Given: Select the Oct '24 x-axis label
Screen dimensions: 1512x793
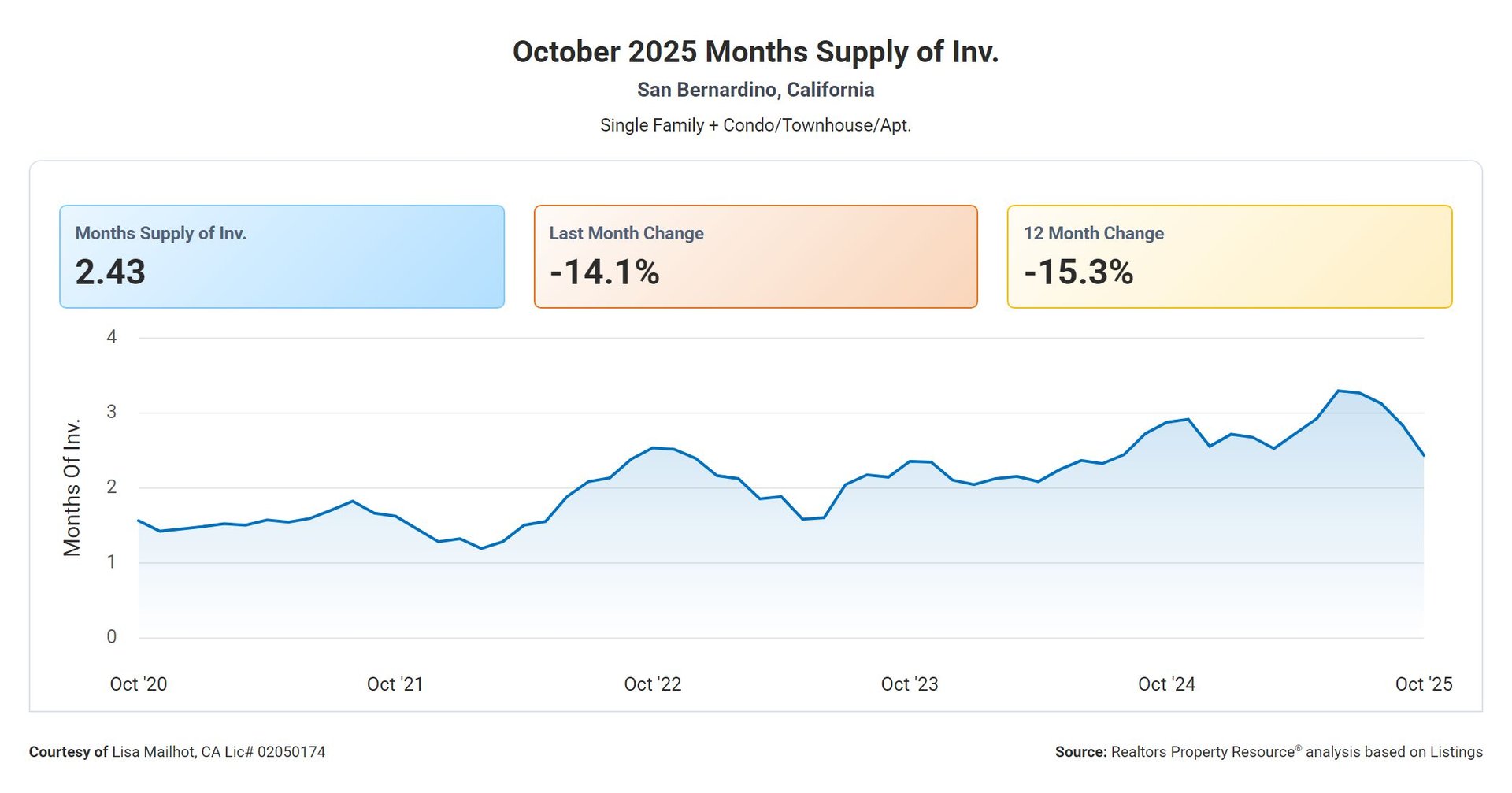Looking at the screenshot, I should (x=1166, y=684).
